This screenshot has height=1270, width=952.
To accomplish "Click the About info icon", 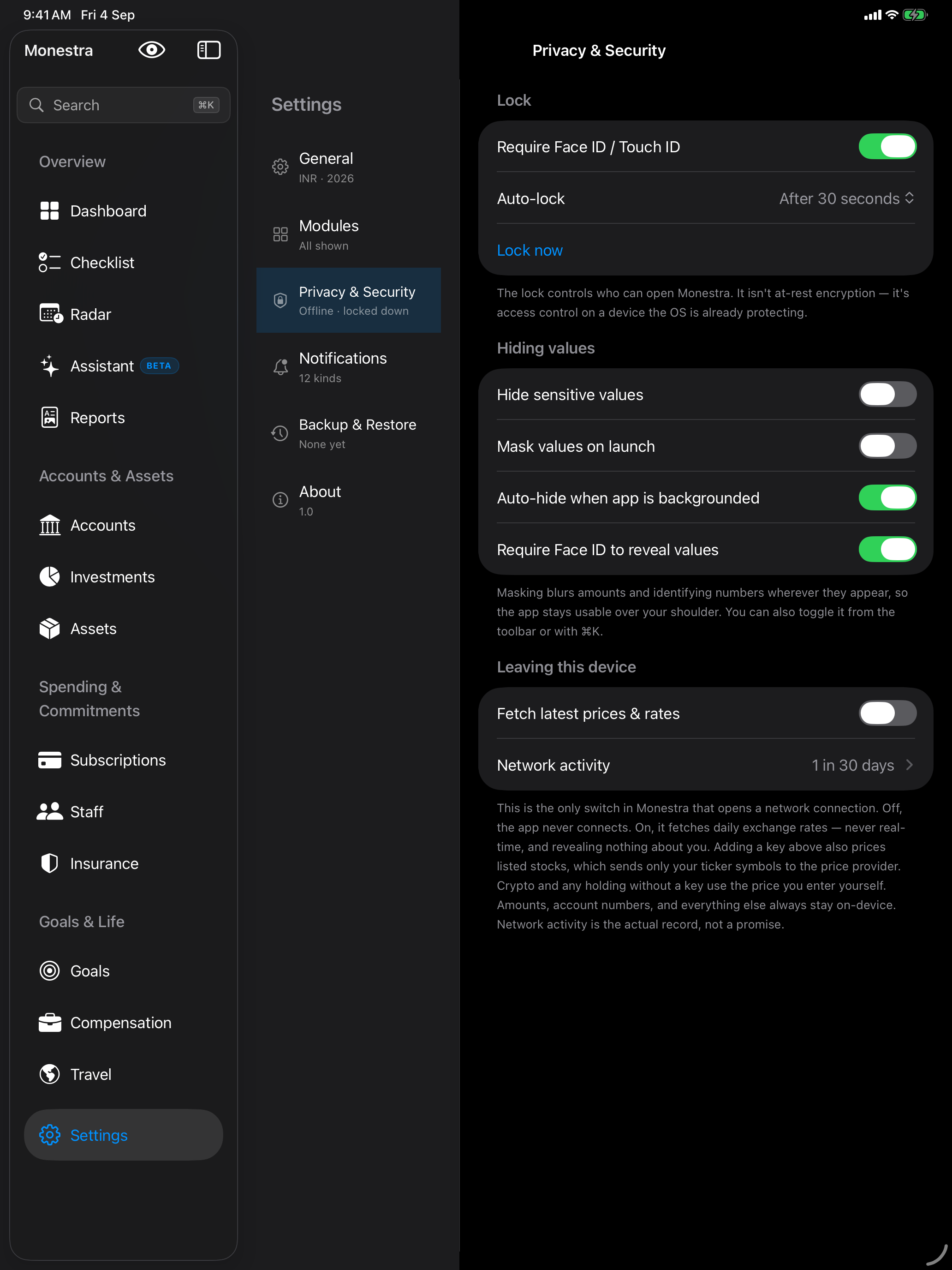I will click(x=280, y=500).
